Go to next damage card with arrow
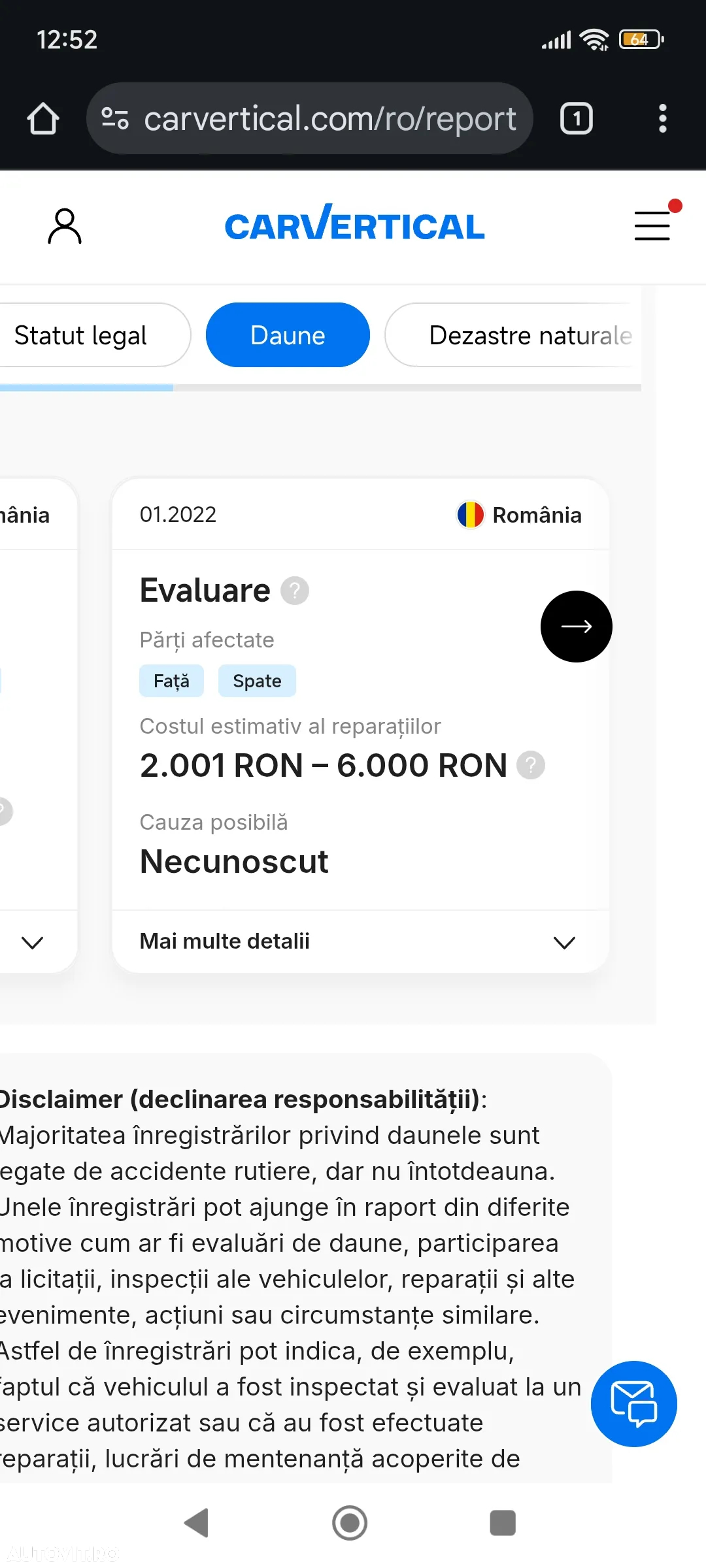 click(x=576, y=627)
